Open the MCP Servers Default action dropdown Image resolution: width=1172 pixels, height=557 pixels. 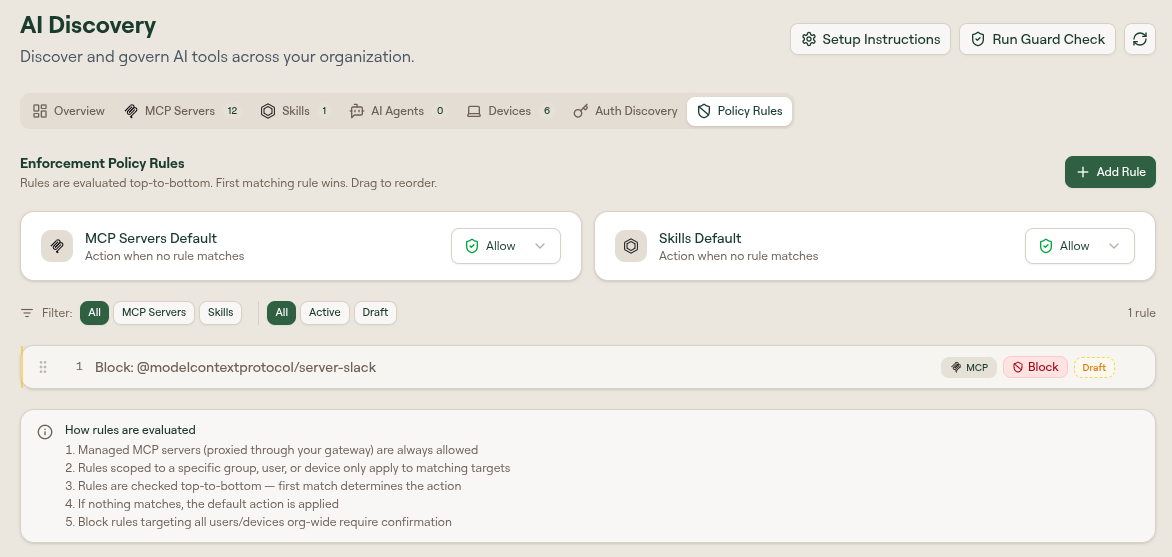506,246
